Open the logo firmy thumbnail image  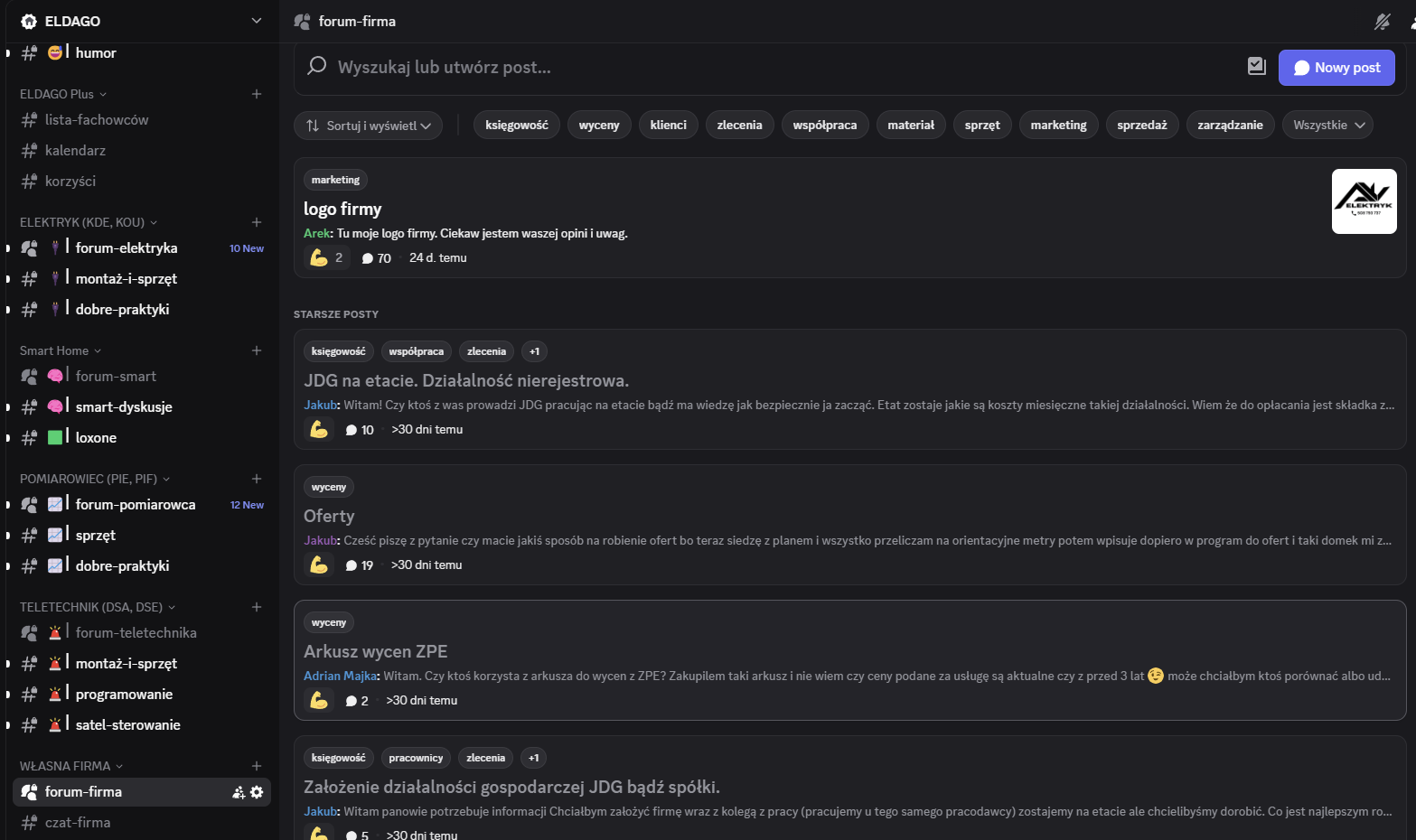click(x=1364, y=201)
